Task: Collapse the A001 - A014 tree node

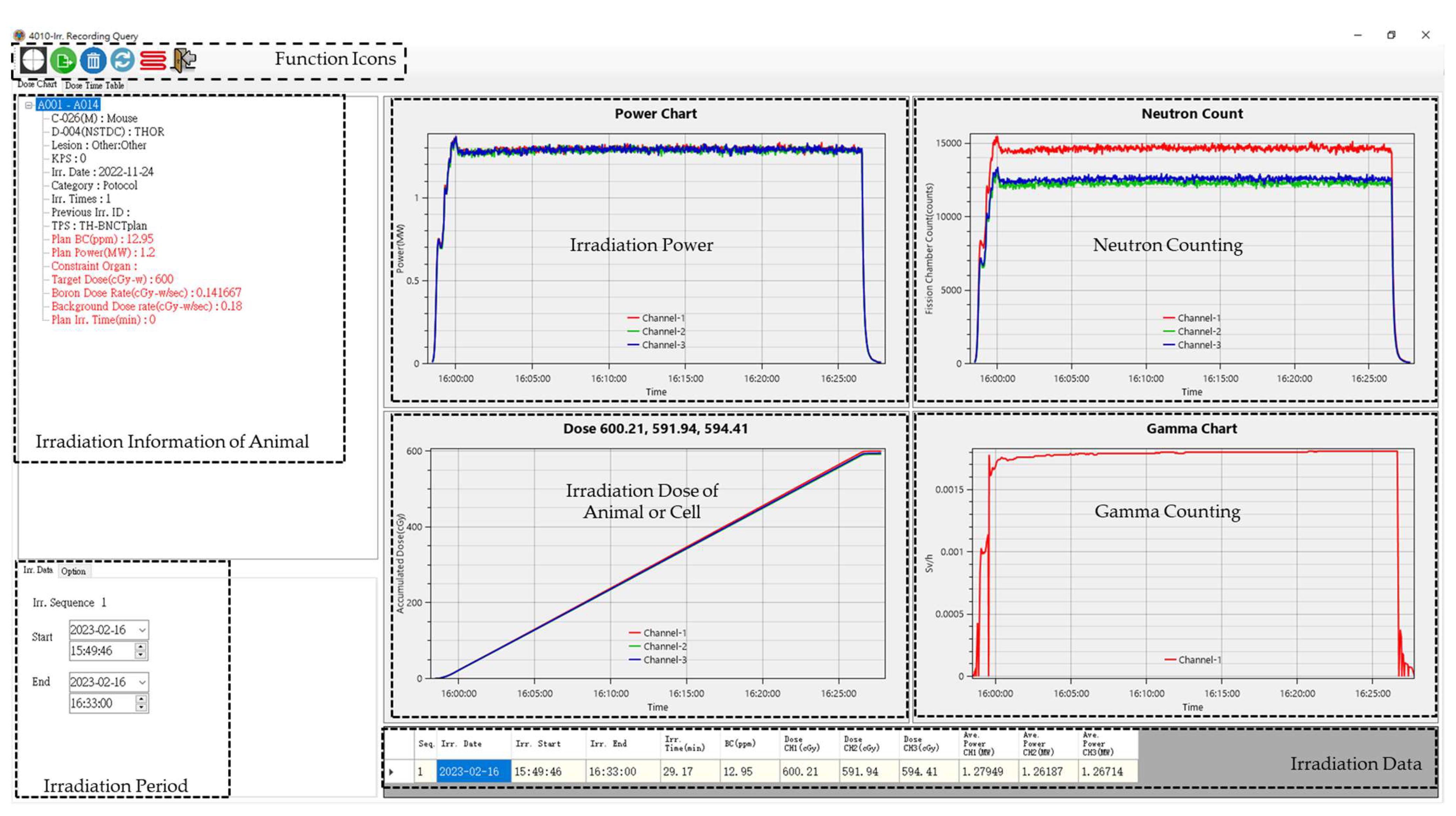Action: point(28,105)
